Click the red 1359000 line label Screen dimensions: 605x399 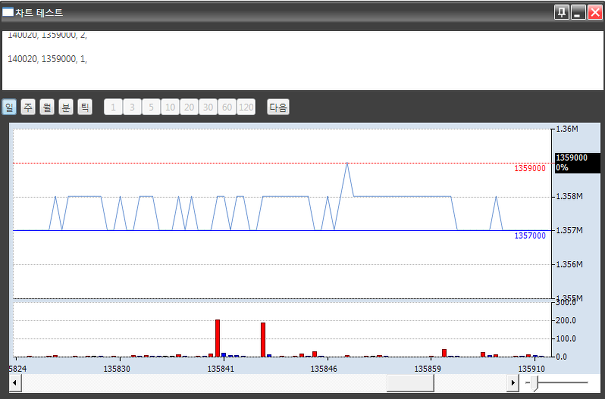coord(530,168)
